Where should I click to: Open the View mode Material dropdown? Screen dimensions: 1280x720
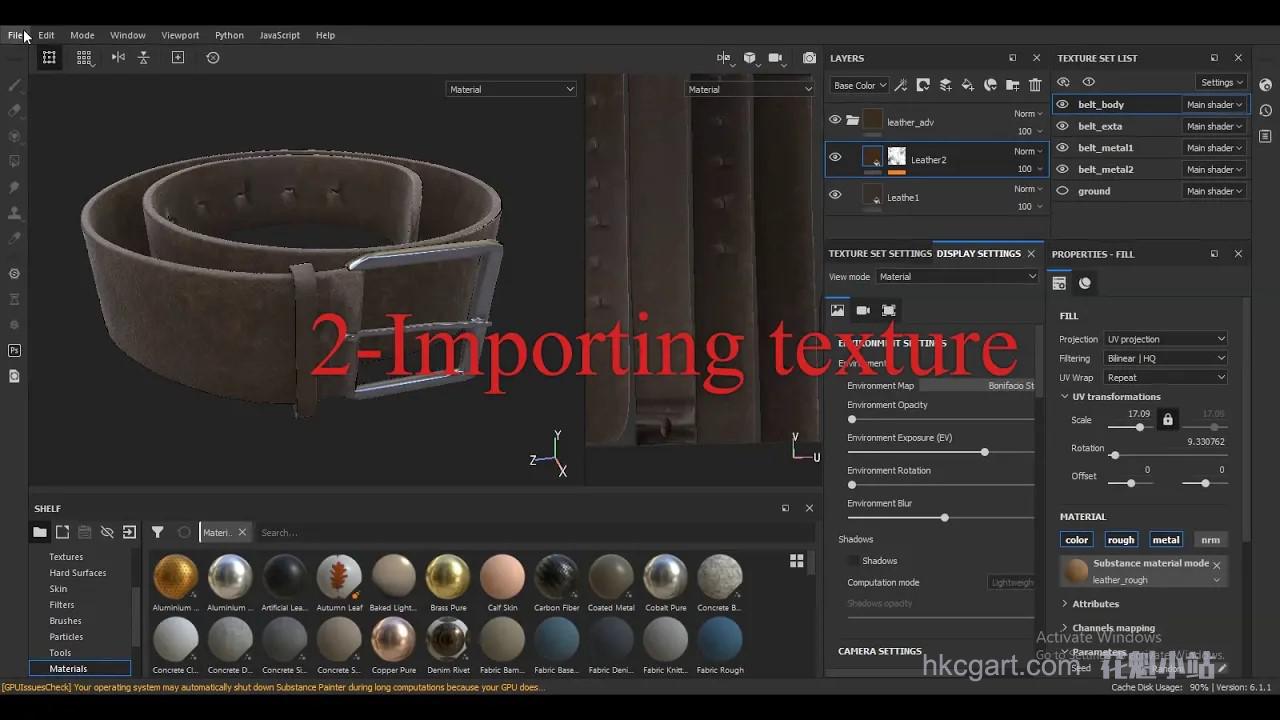(x=958, y=277)
